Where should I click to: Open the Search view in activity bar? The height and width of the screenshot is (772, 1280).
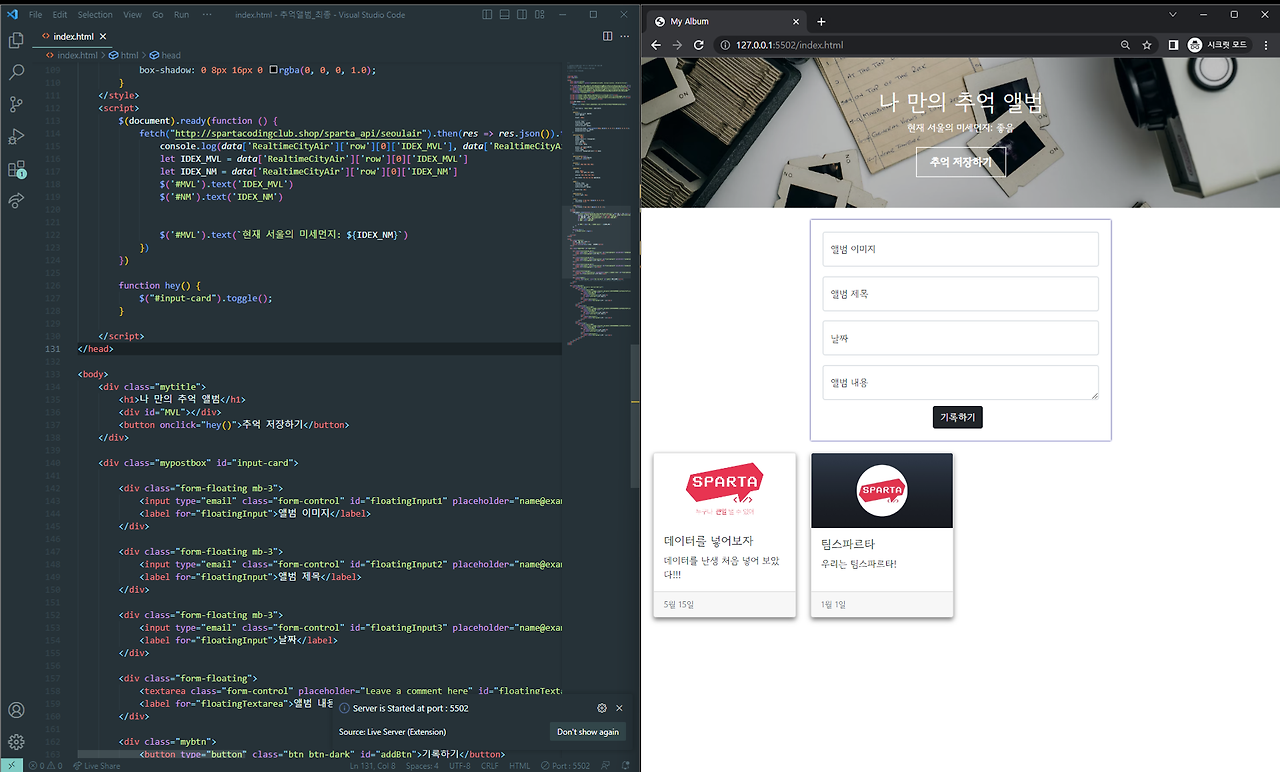[16, 72]
